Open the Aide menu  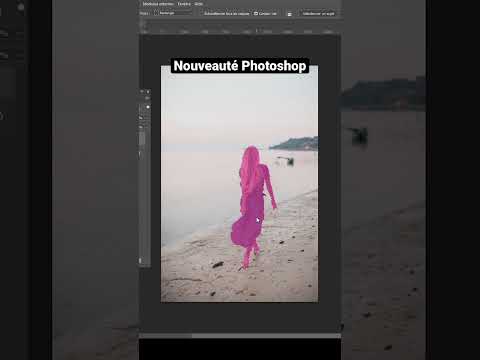[x=199, y=4]
